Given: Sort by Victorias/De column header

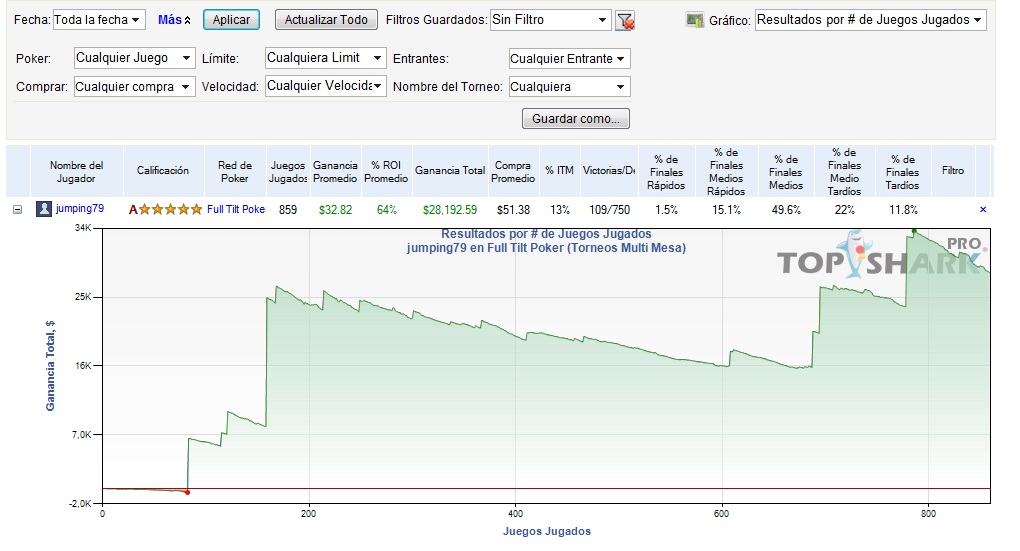Looking at the screenshot, I should [609, 170].
